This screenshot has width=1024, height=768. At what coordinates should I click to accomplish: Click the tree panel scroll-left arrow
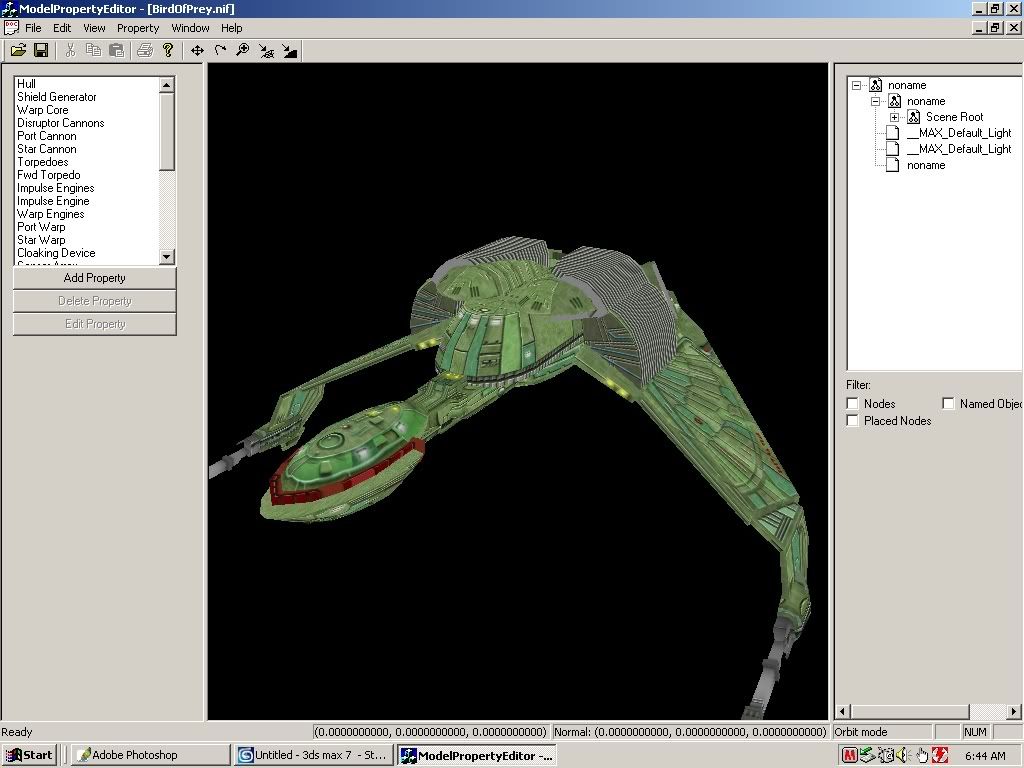pos(842,711)
